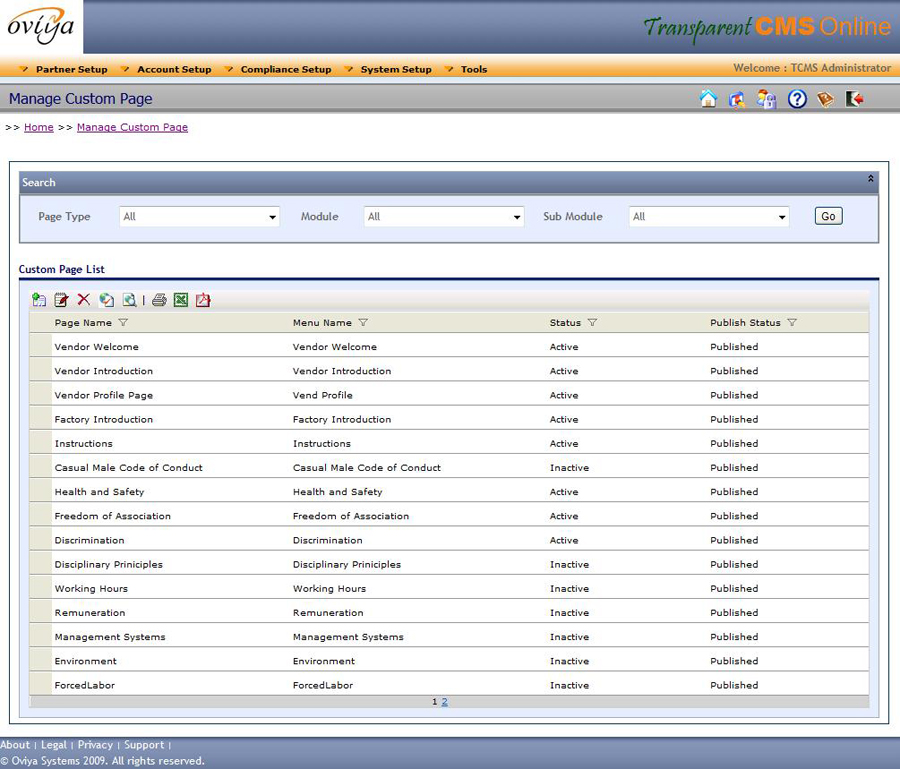Click Vend Profile in Menu Name column
The height and width of the screenshot is (769, 900).
323,395
